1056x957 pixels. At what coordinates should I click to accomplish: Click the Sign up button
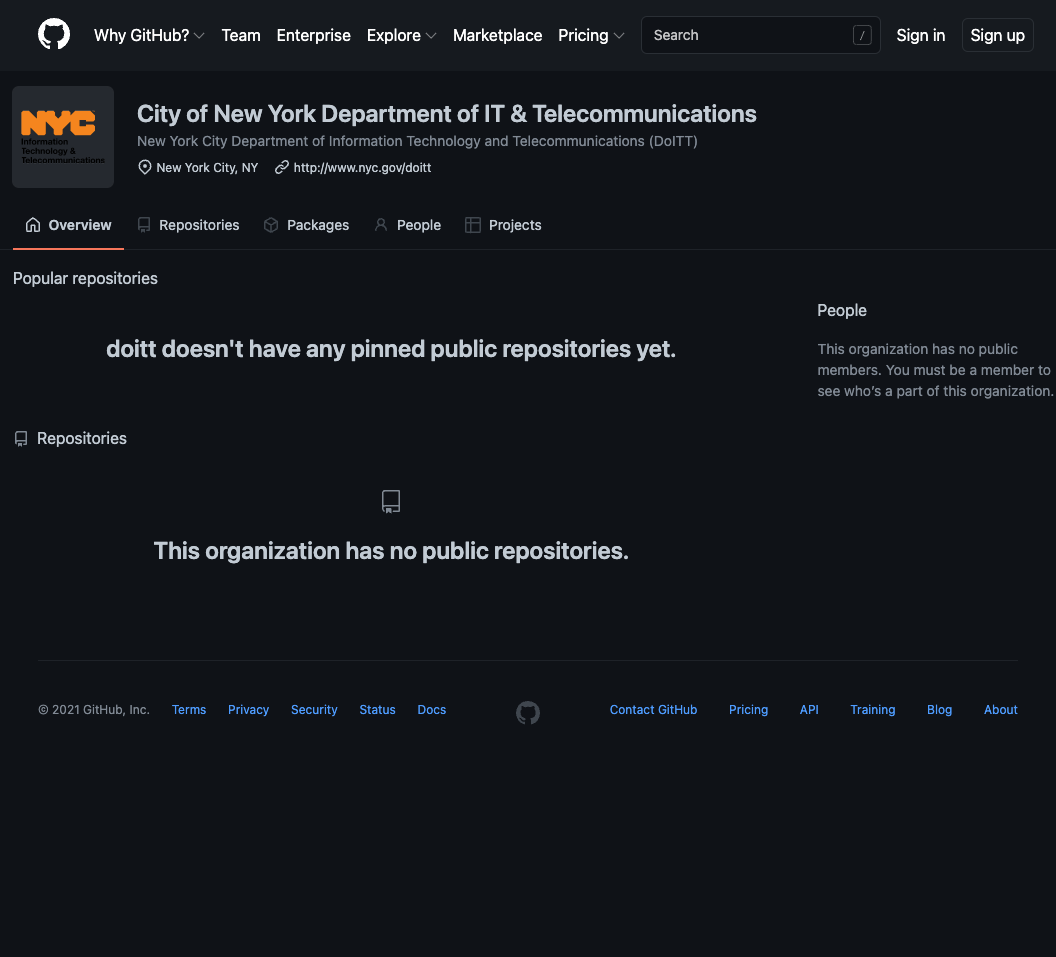(x=997, y=35)
